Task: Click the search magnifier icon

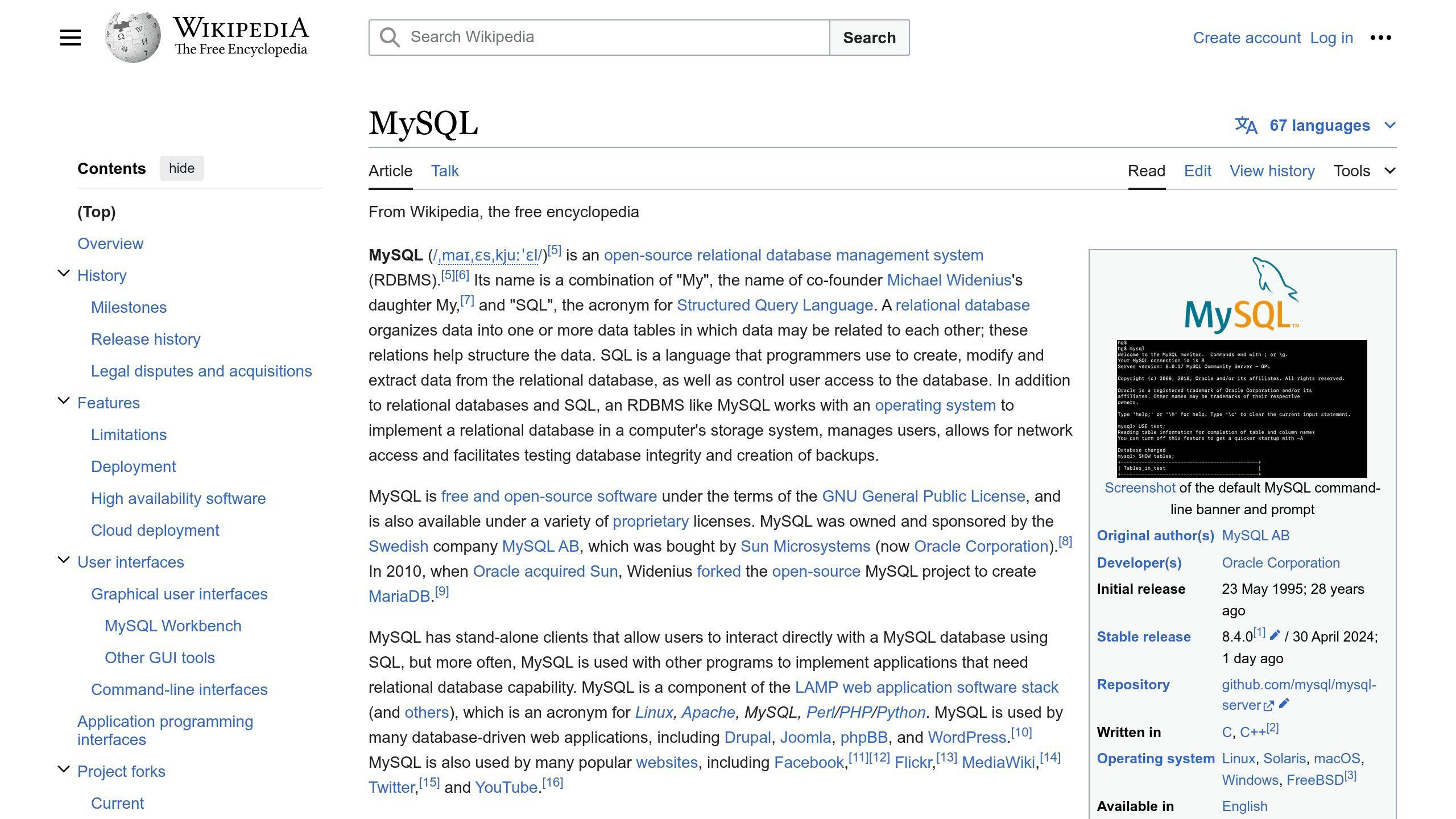Action: [390, 38]
